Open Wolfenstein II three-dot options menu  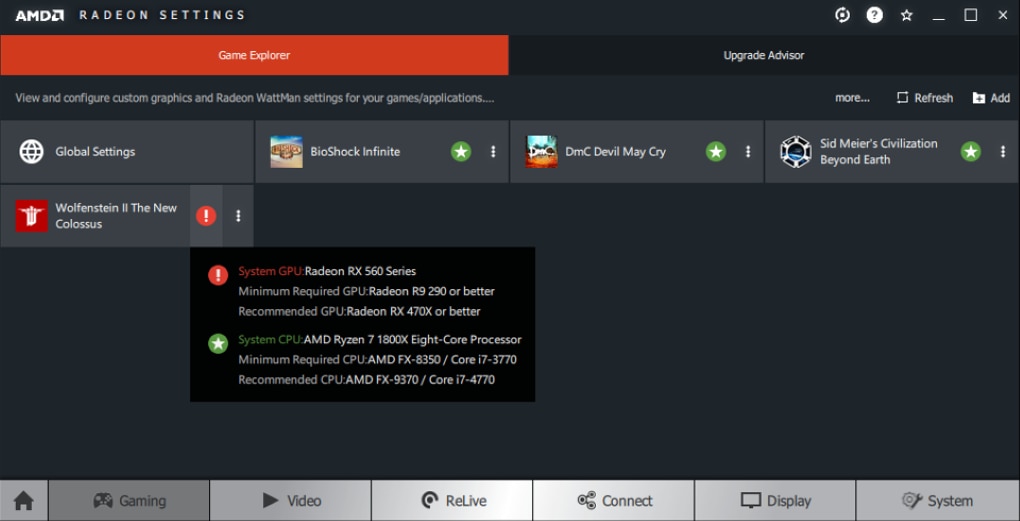click(x=238, y=216)
